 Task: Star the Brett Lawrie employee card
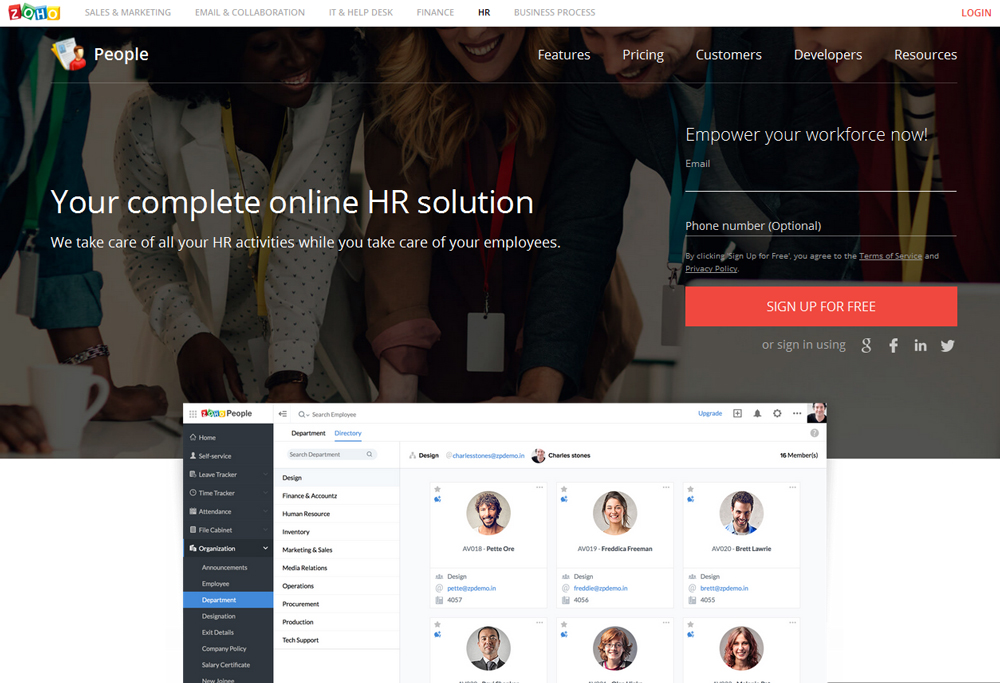pos(690,489)
